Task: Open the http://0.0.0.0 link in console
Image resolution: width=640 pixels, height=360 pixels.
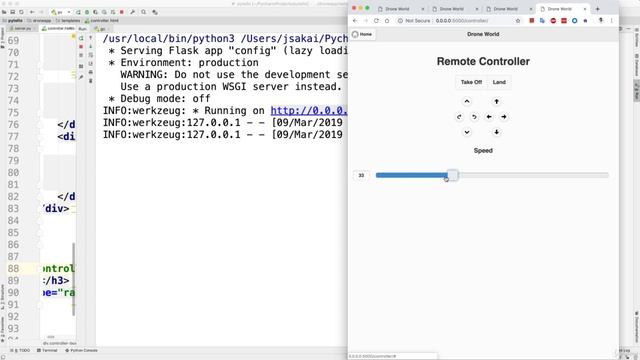Action: pos(309,111)
